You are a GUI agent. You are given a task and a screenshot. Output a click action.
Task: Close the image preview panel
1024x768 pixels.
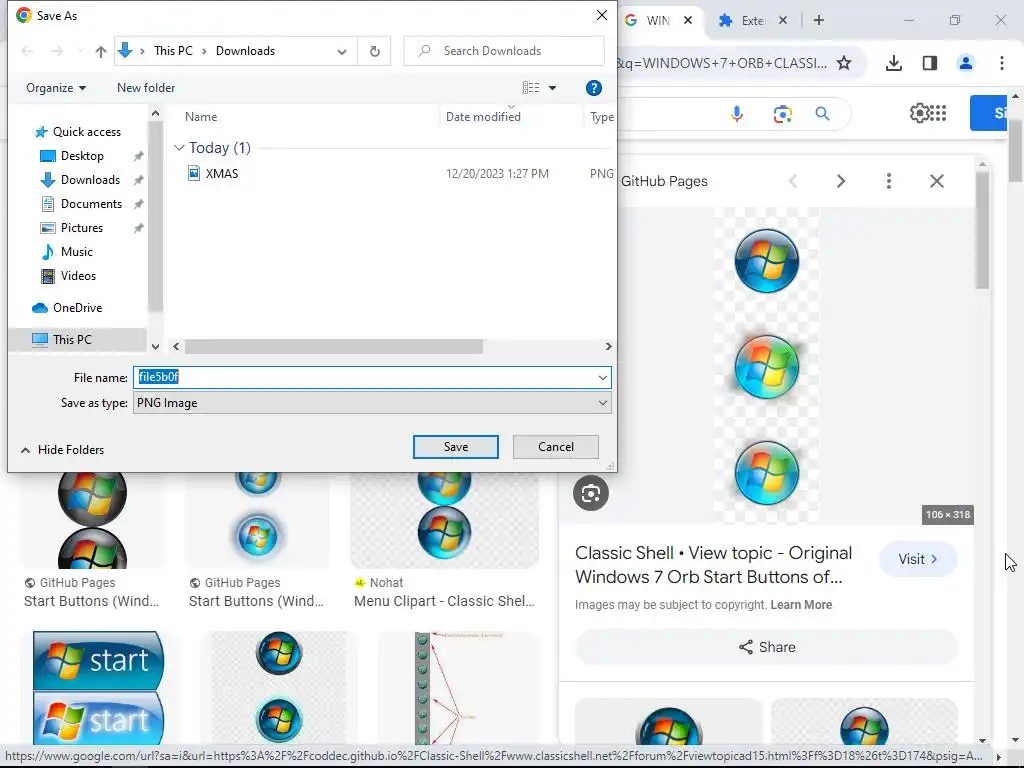pyautogui.click(x=936, y=181)
